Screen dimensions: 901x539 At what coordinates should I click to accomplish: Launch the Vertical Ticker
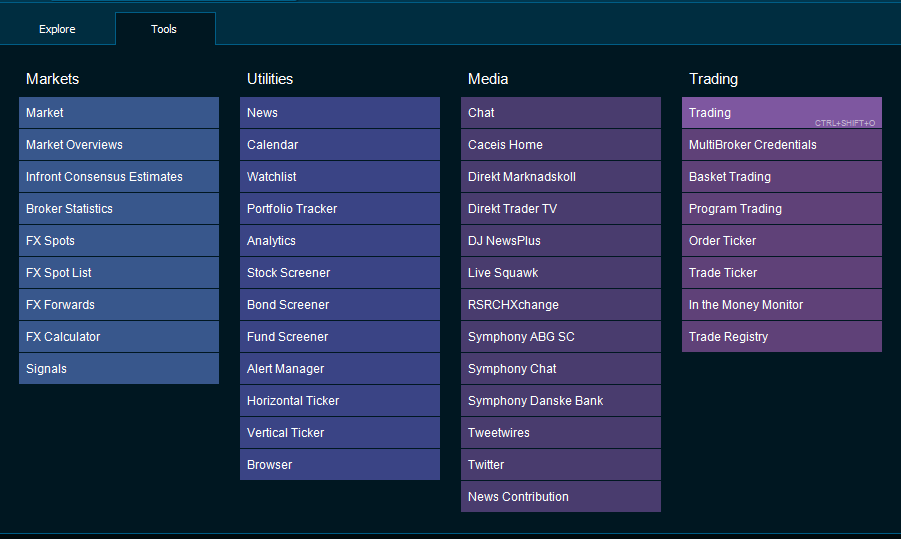click(x=340, y=433)
